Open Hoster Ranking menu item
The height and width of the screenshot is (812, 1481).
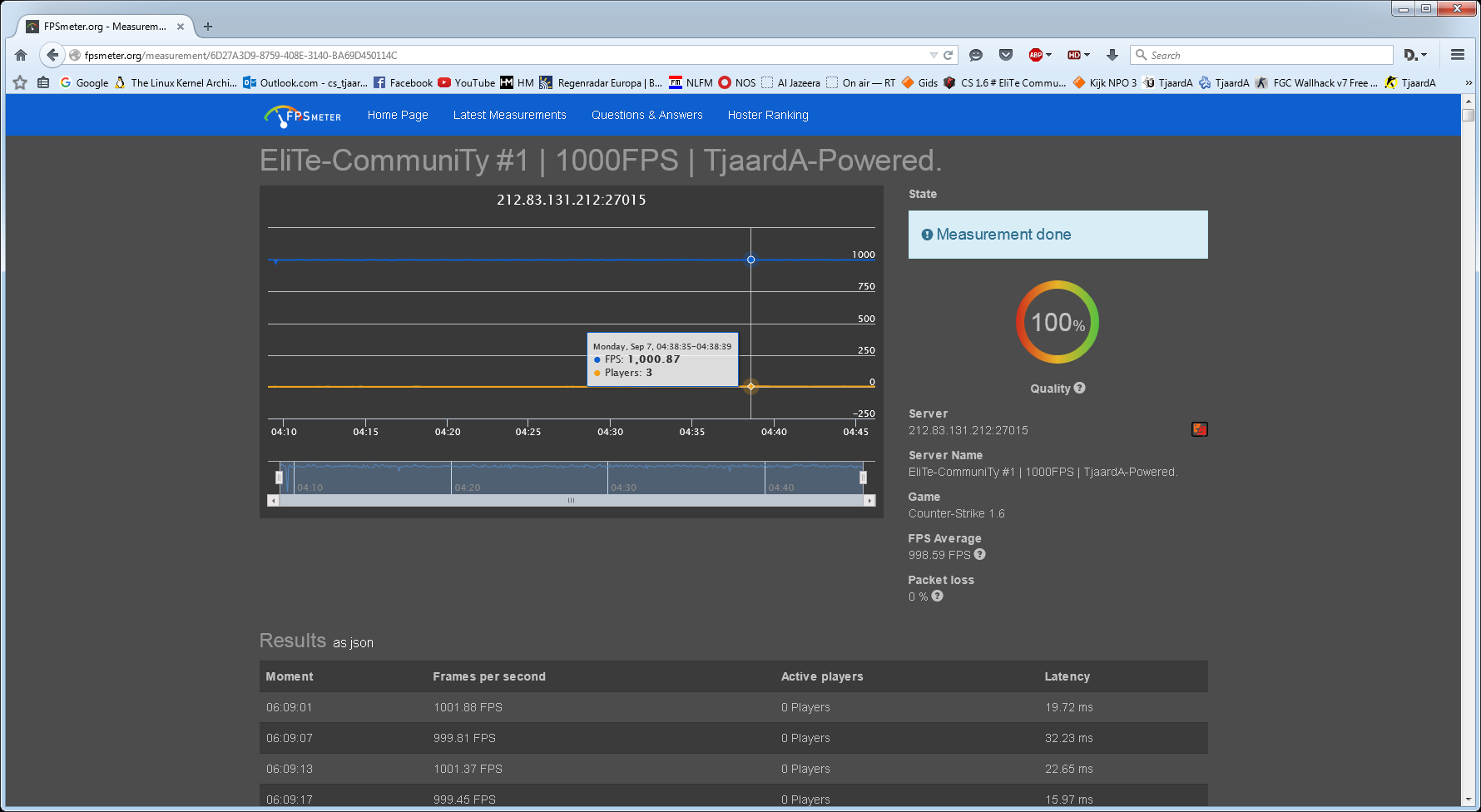pos(768,115)
